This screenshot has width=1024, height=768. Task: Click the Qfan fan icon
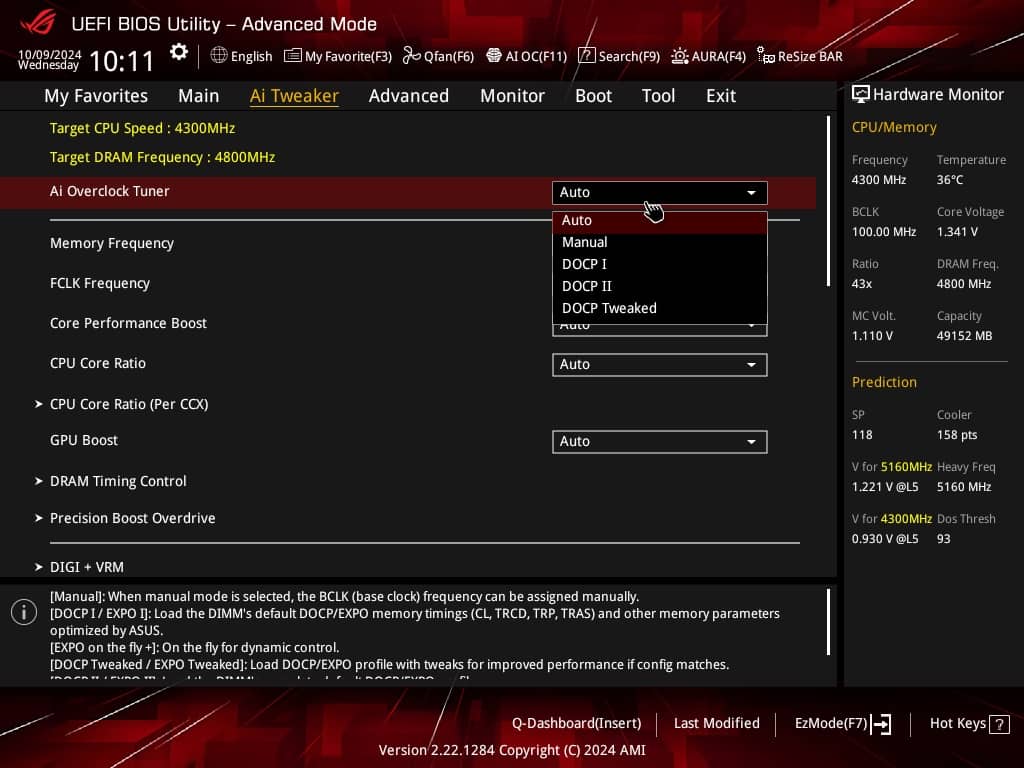click(411, 56)
